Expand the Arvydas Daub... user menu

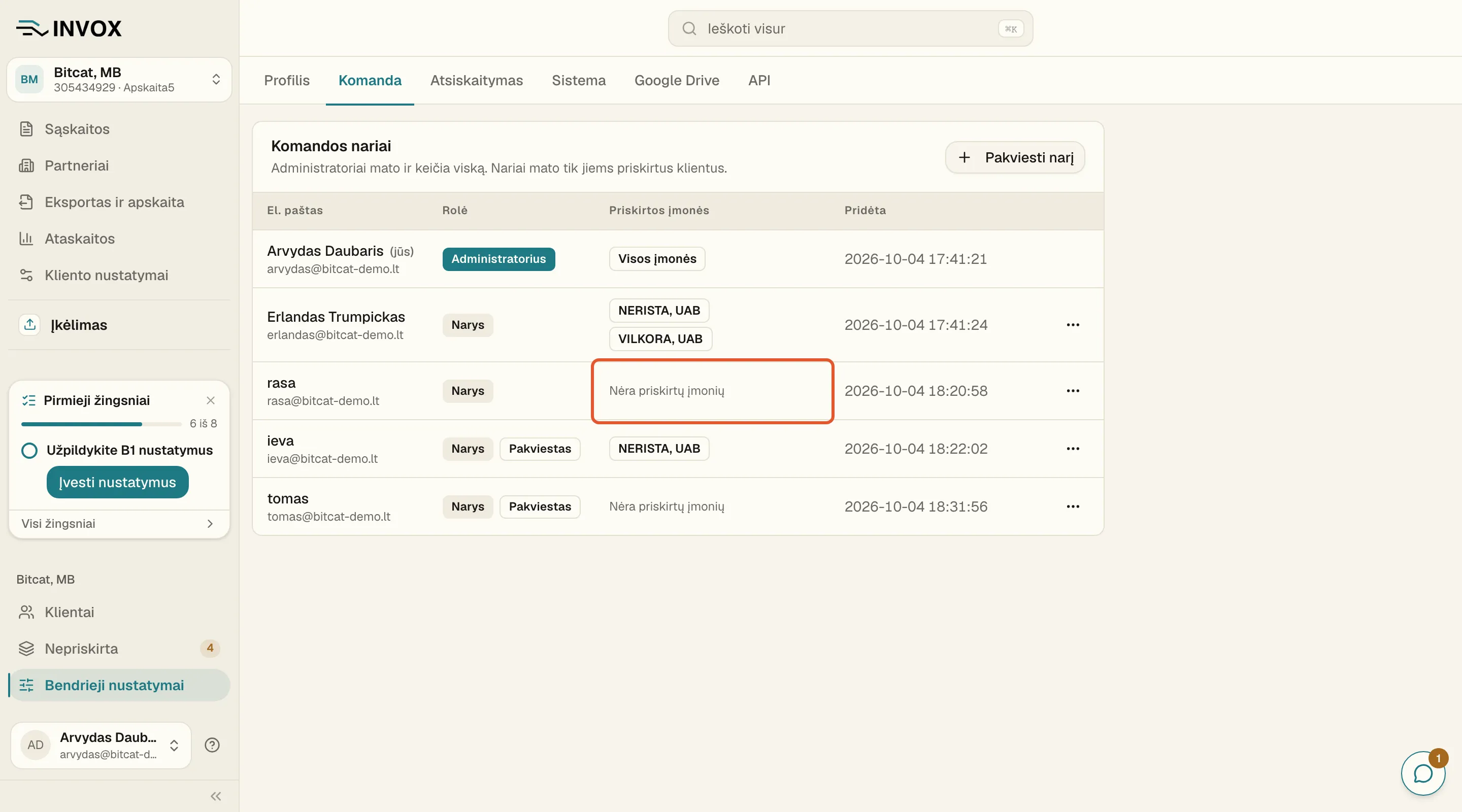click(x=101, y=745)
